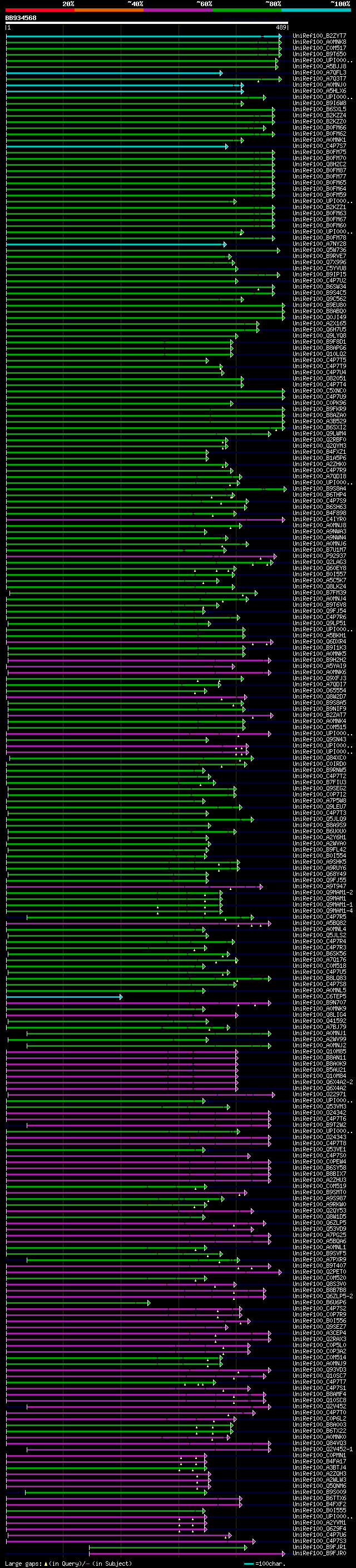Select the query name BB934568

(21, 18)
